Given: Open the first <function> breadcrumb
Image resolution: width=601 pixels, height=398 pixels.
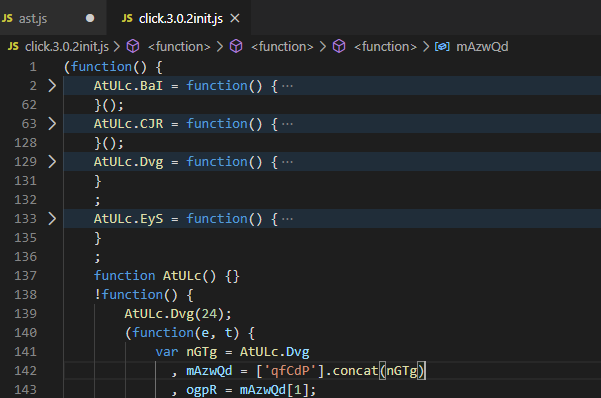Looking at the screenshot, I should pyautogui.click(x=179, y=47).
